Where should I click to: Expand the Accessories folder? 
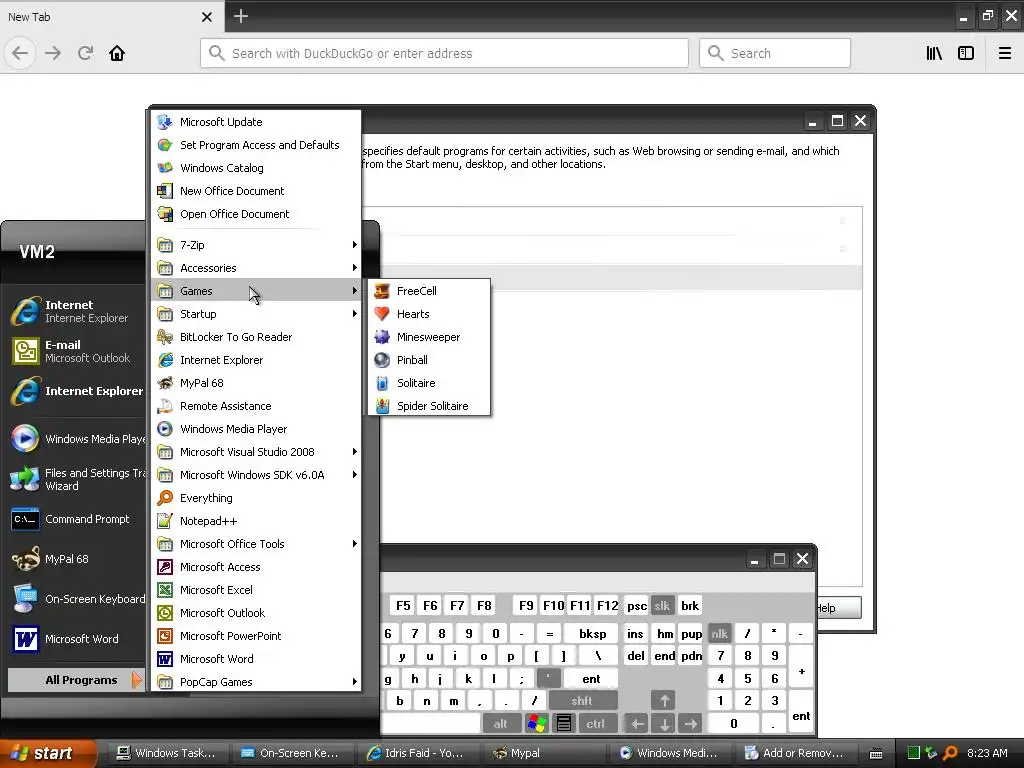[x=256, y=268]
